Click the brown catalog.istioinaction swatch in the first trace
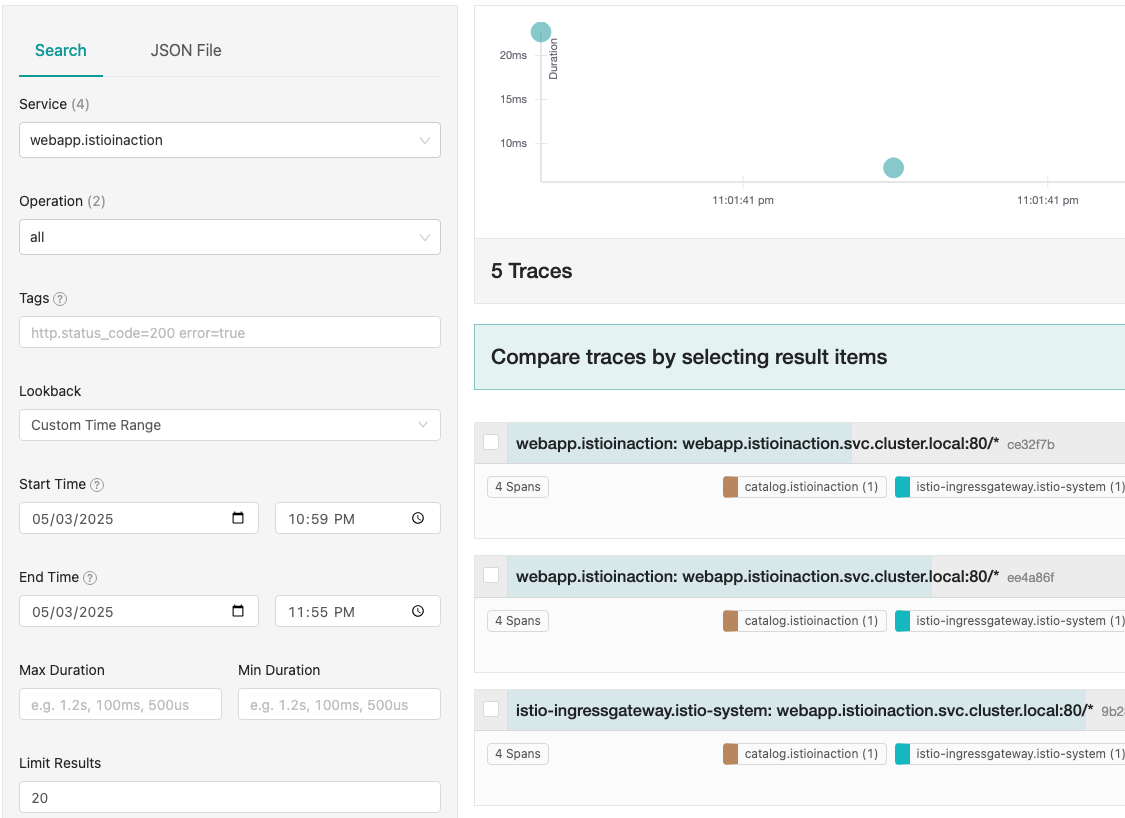 click(730, 486)
